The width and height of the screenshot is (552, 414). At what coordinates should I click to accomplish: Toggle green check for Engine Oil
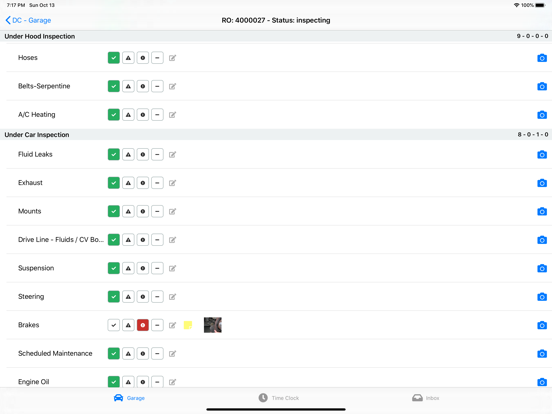tap(114, 382)
